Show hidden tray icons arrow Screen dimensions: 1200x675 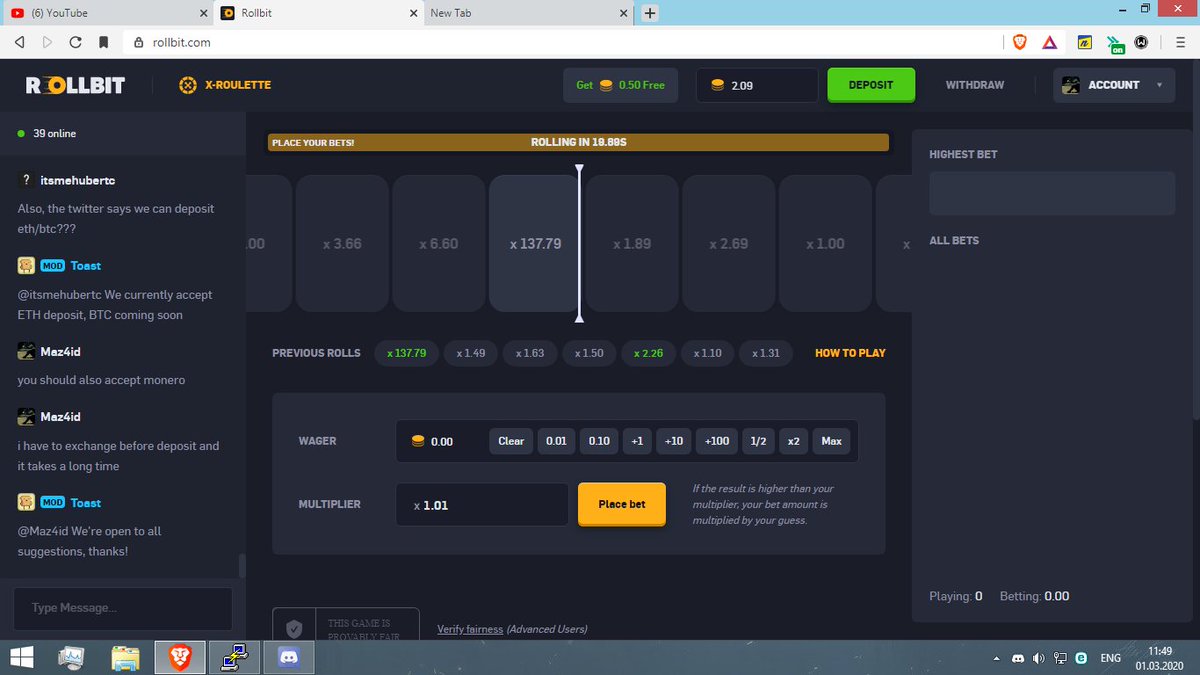pos(996,659)
